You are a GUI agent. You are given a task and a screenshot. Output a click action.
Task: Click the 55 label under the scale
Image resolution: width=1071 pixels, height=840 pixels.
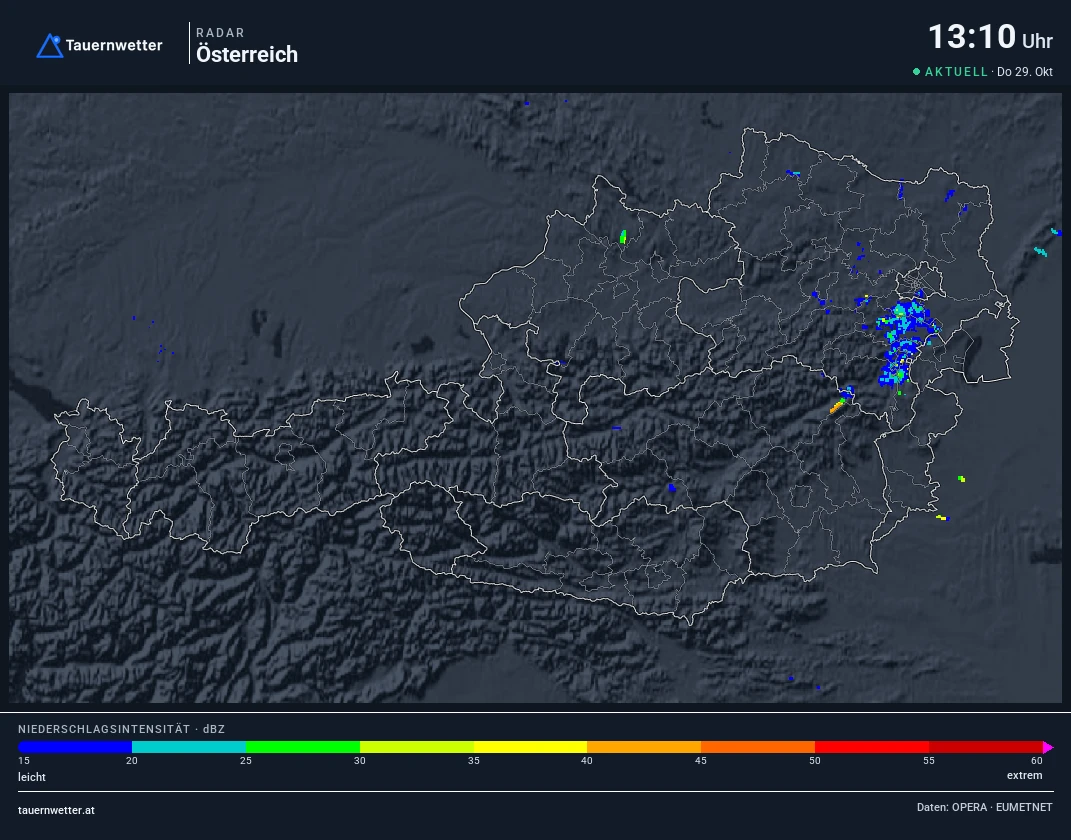coord(929,761)
